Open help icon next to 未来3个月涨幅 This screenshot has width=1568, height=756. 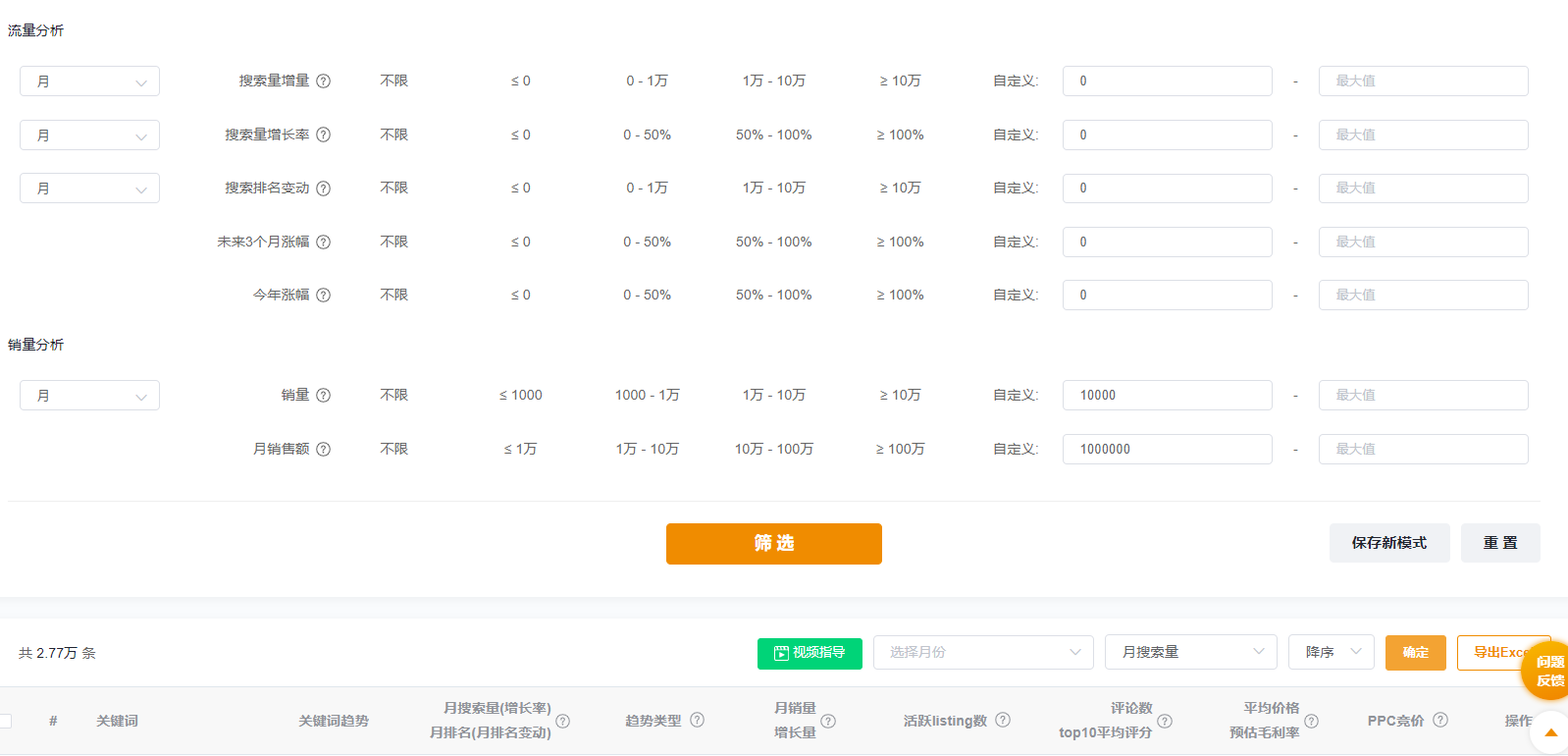click(323, 242)
